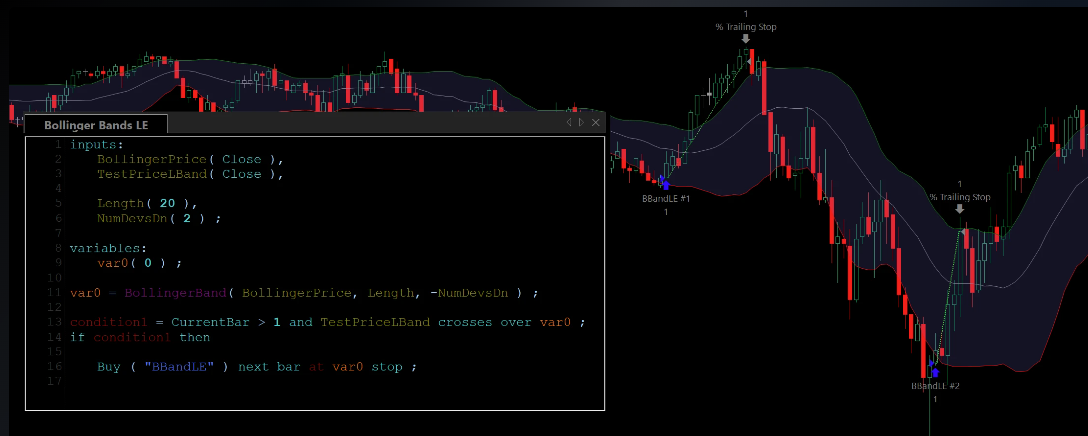
Task: Select the Bollinger Bands LE tab
Action: [96, 125]
